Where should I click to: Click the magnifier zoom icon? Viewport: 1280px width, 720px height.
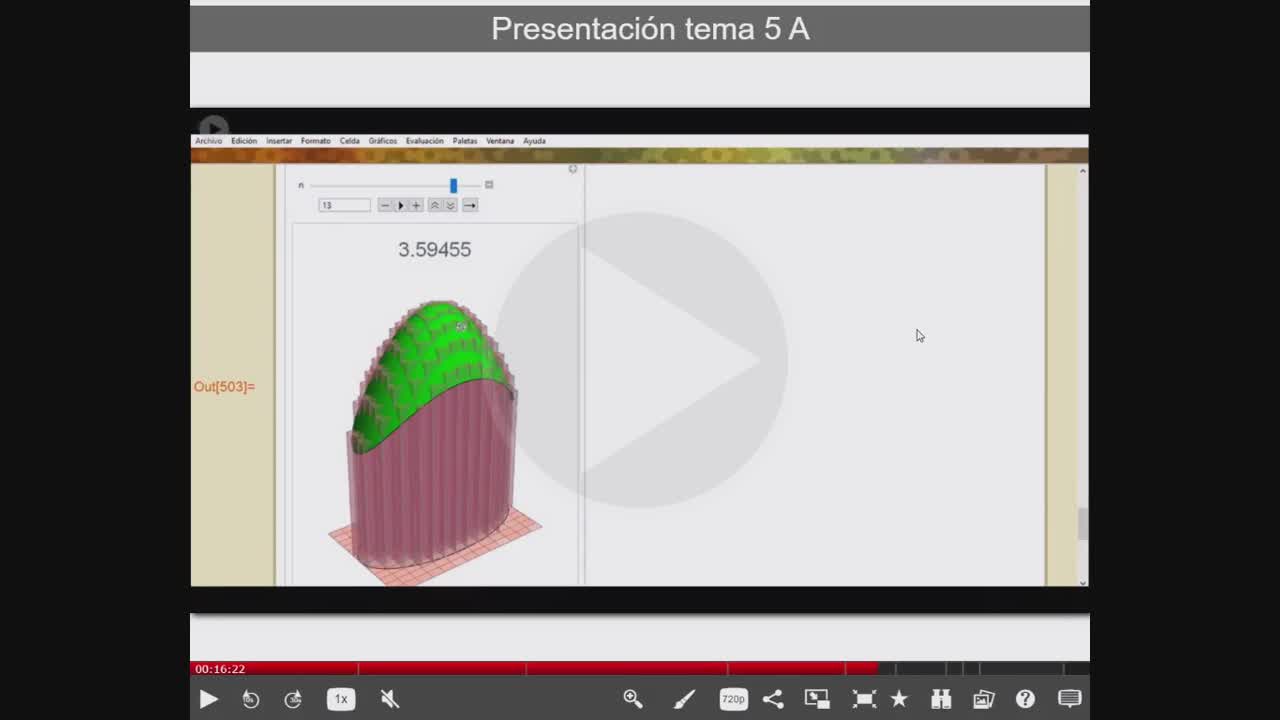633,699
